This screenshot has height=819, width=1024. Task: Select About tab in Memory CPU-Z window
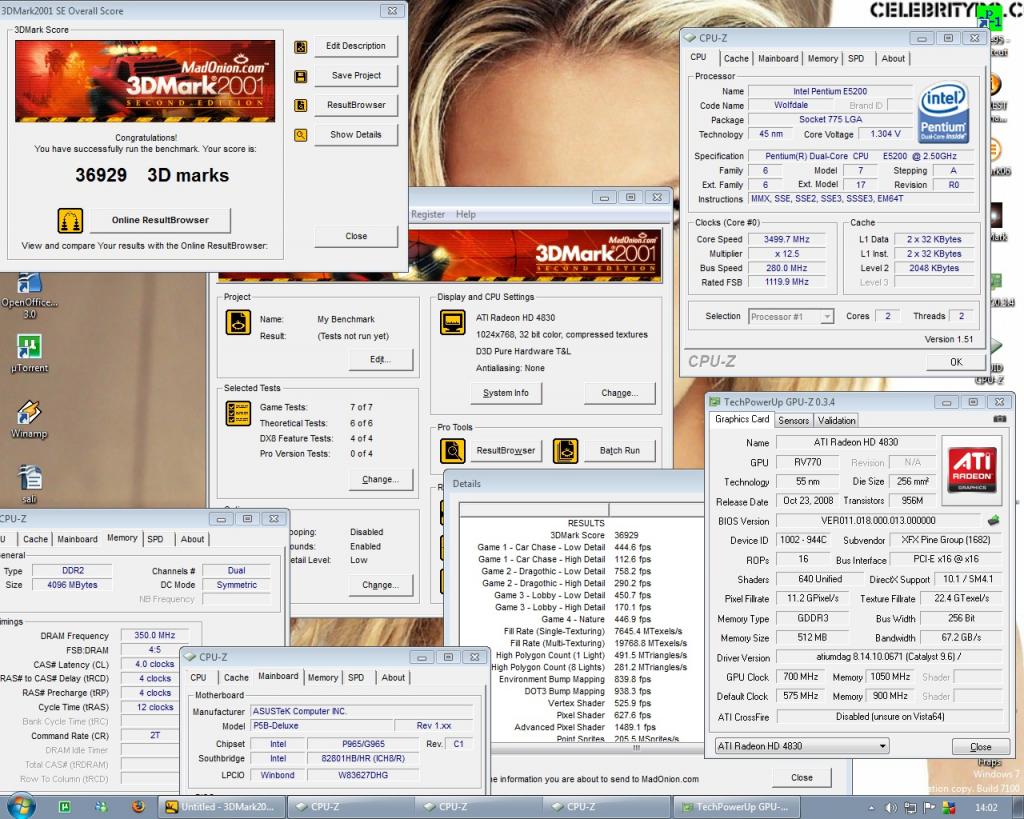(192, 539)
